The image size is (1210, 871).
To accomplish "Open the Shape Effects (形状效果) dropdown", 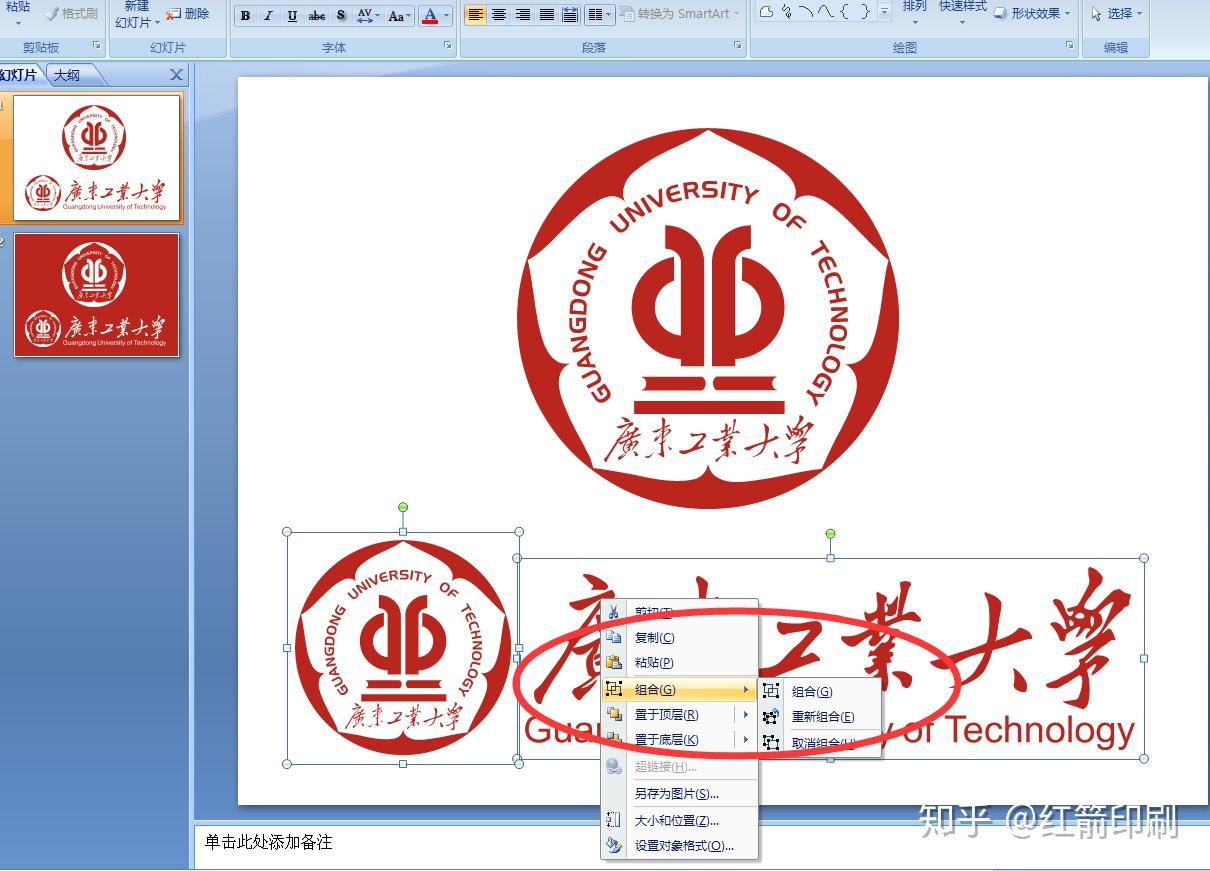I will pos(1033,13).
